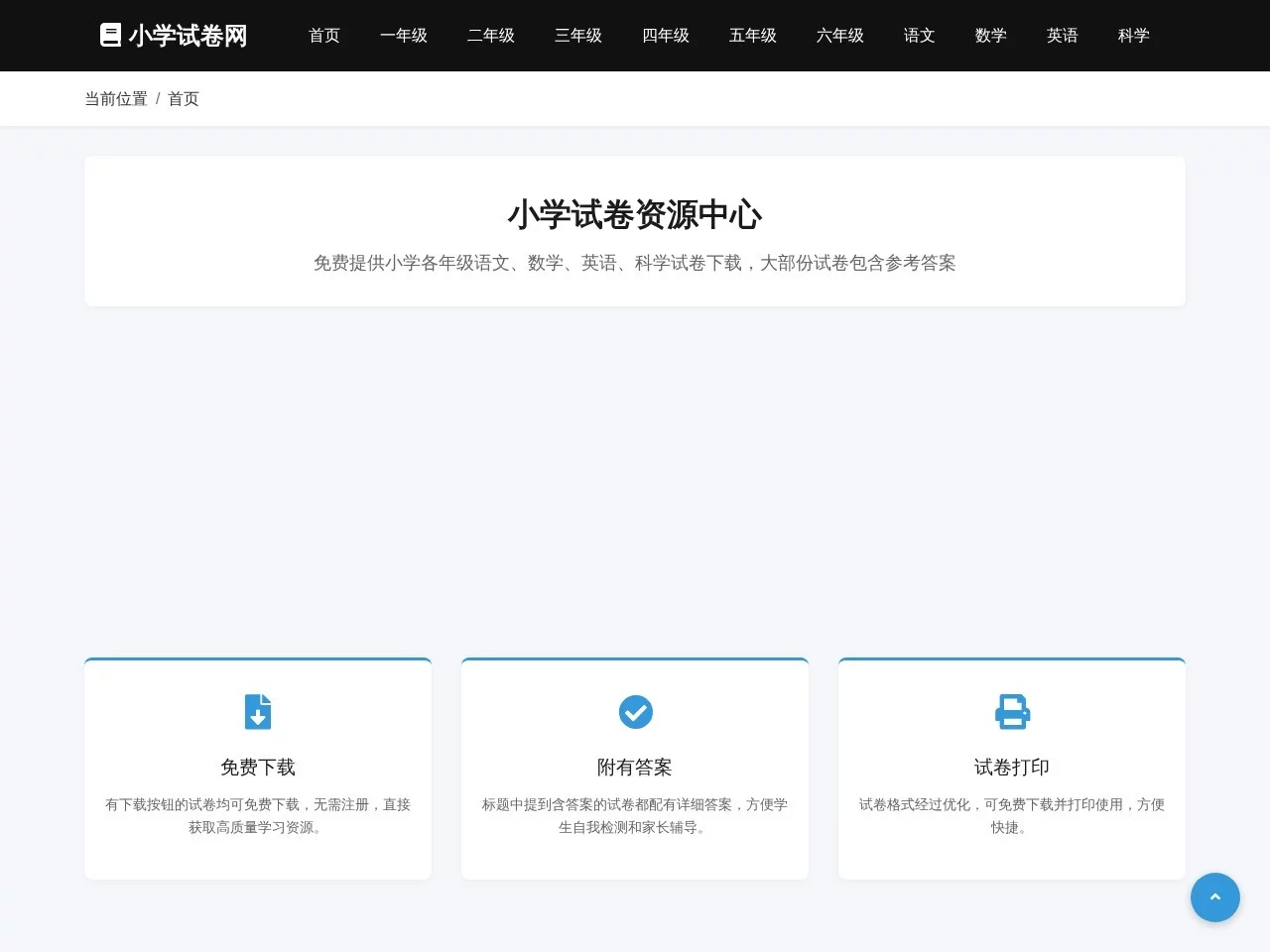
Task: Open the 数学 subject section
Action: click(x=990, y=35)
